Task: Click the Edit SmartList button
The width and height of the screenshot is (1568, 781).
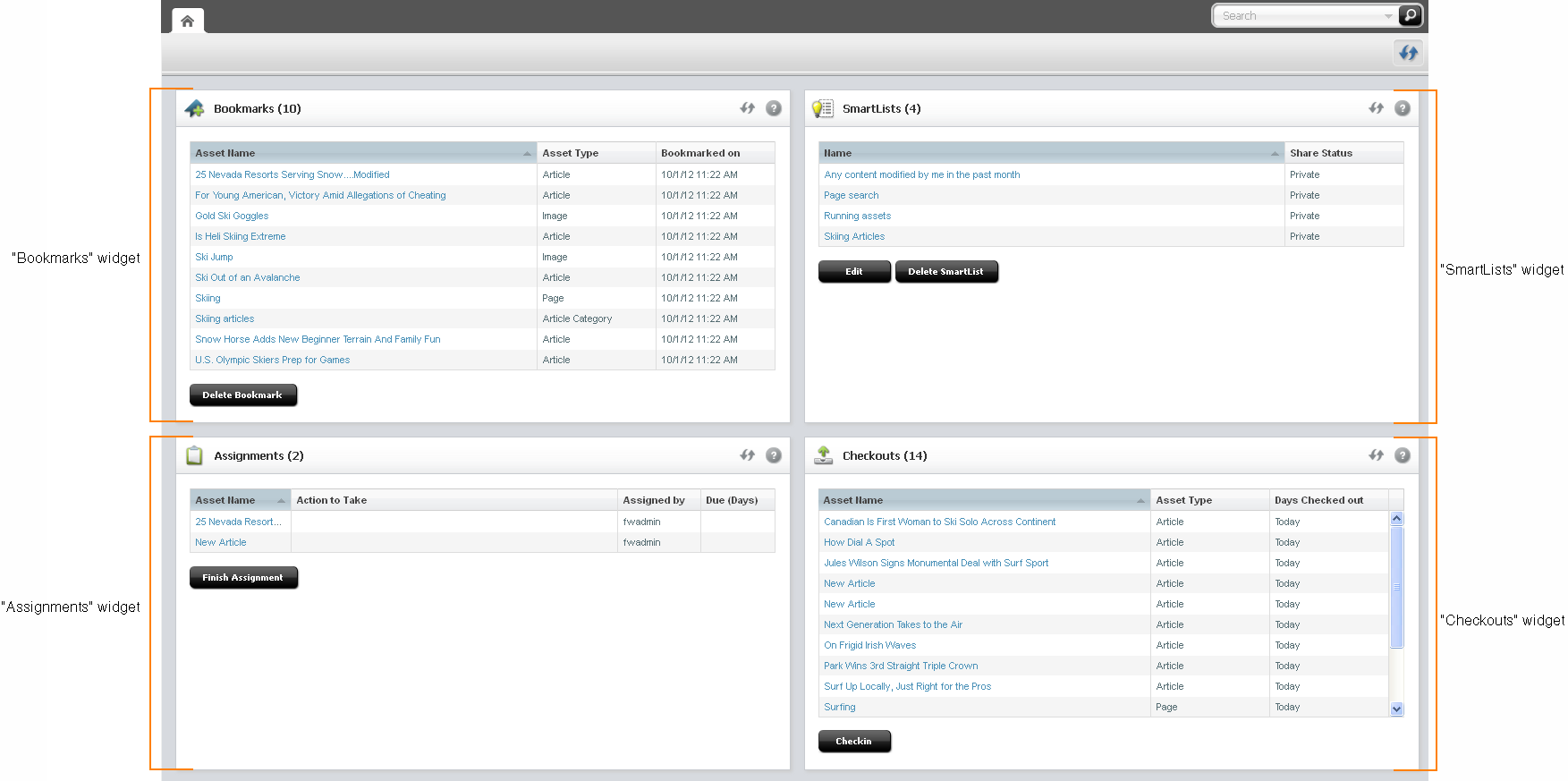Action: pyautogui.click(x=854, y=271)
